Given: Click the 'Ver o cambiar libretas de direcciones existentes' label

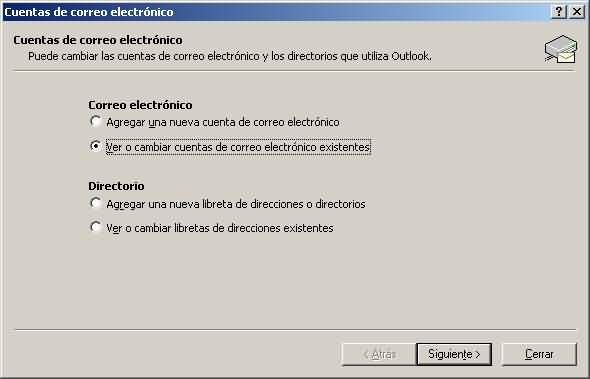Looking at the screenshot, I should click(x=220, y=228).
